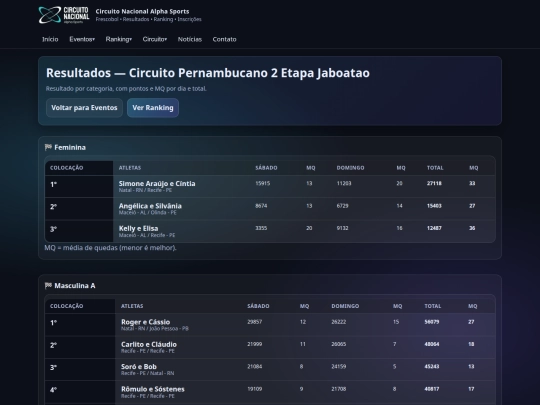
Task: Click the Colocação header in Feminina table
Action: tap(67, 168)
